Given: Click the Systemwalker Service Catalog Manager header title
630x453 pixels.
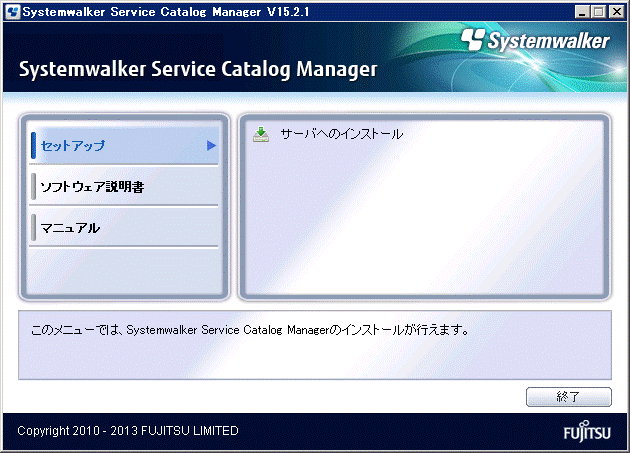Looking at the screenshot, I should click(x=197, y=69).
